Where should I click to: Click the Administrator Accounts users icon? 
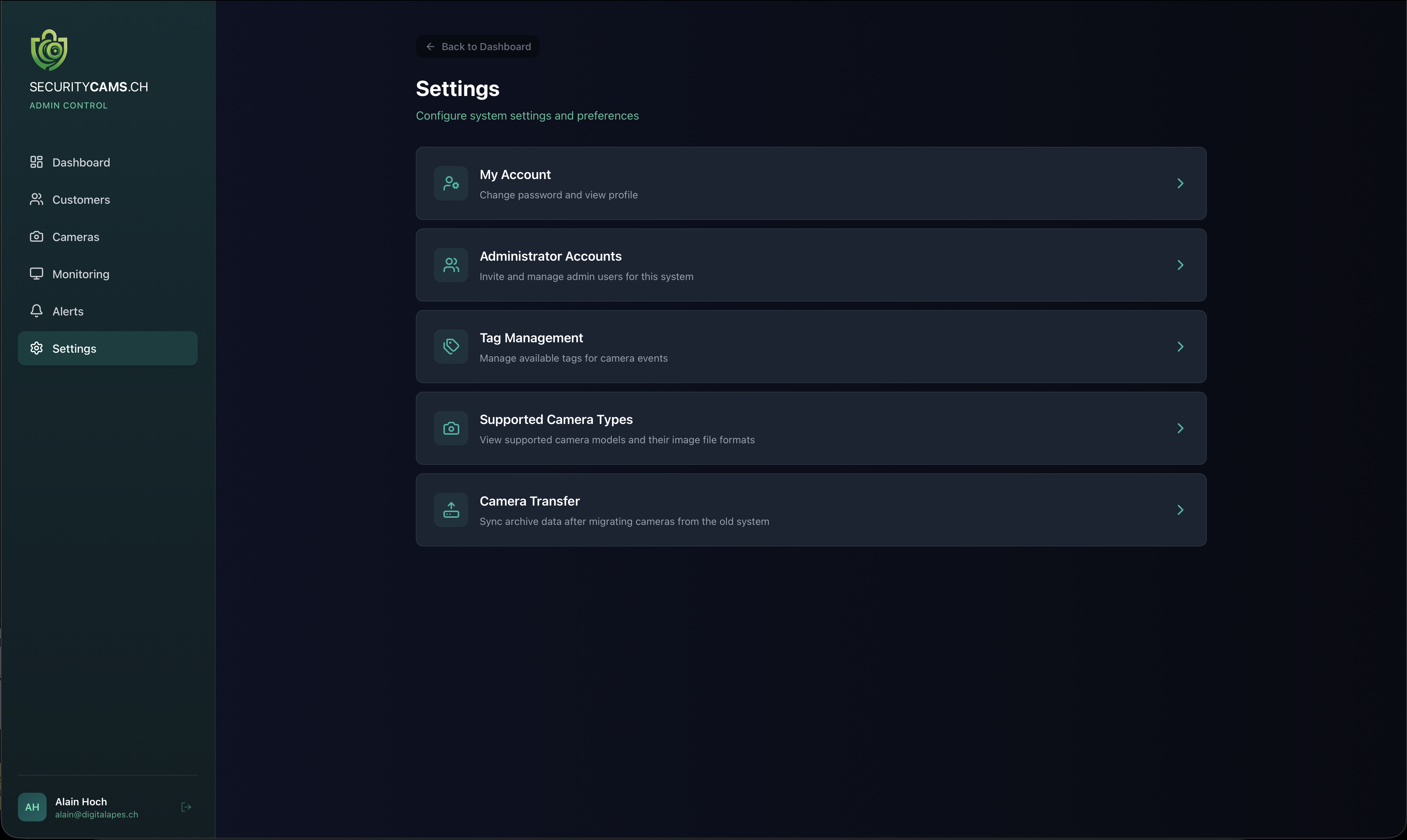tap(451, 265)
